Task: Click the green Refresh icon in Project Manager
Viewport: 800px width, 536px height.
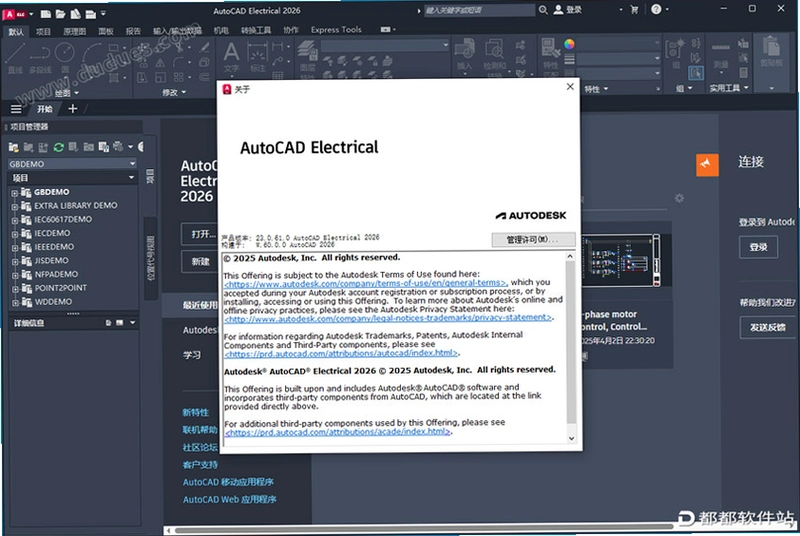Action: click(x=59, y=147)
